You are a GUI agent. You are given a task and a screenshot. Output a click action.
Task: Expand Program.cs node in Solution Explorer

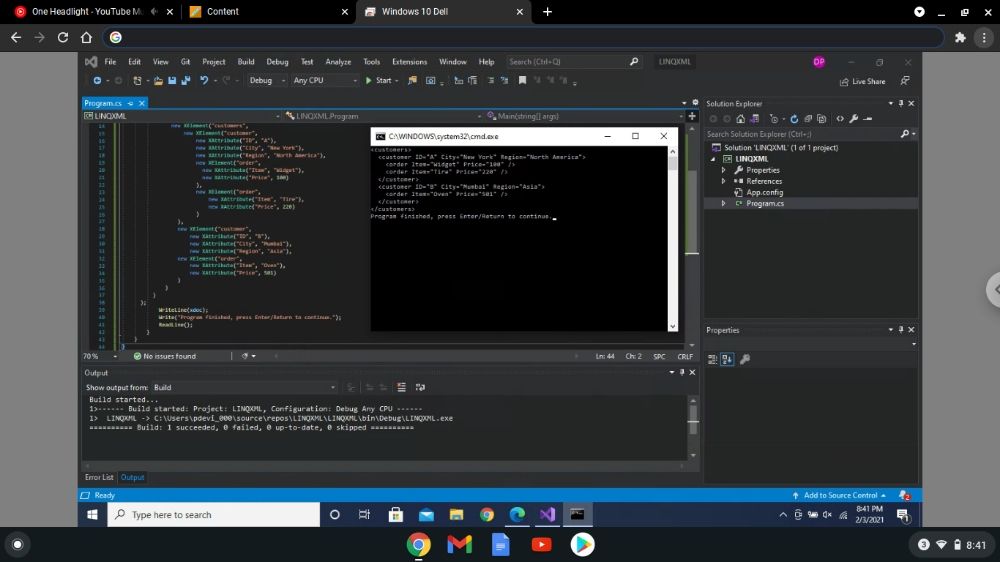(x=723, y=203)
